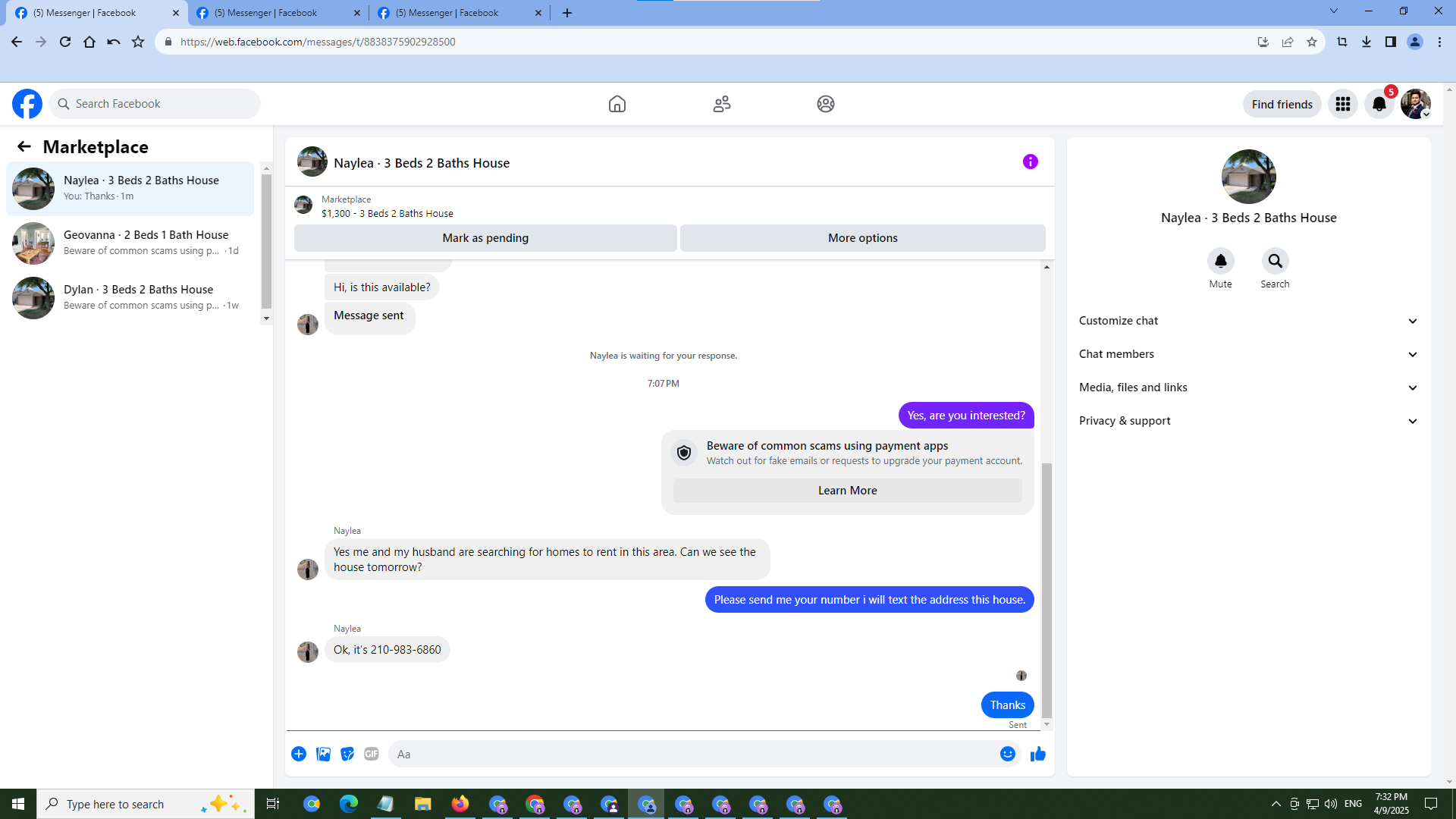Open the Windows notification center
Image resolution: width=1456 pixels, height=819 pixels.
[x=1431, y=804]
